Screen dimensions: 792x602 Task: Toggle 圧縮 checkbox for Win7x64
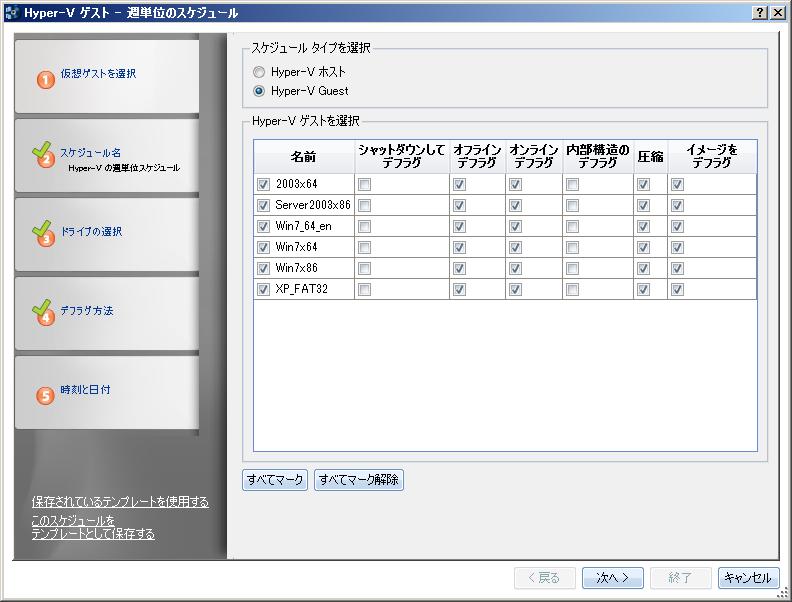point(643,247)
